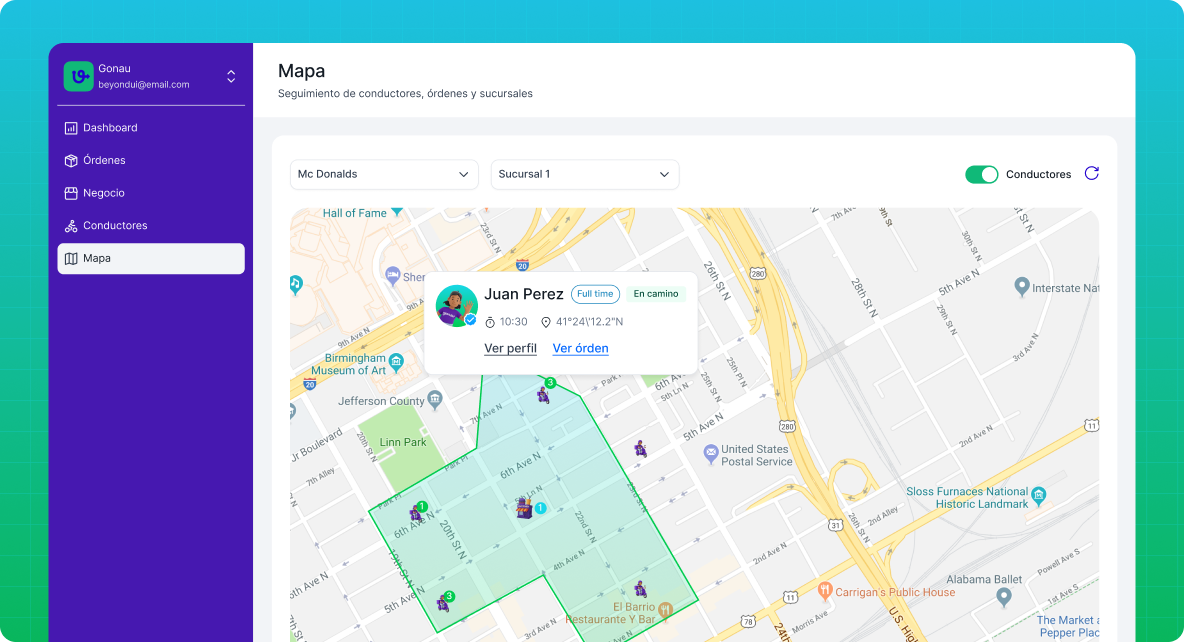
Task: Select the driver marker near United States Postal Service
Action: coord(641,449)
